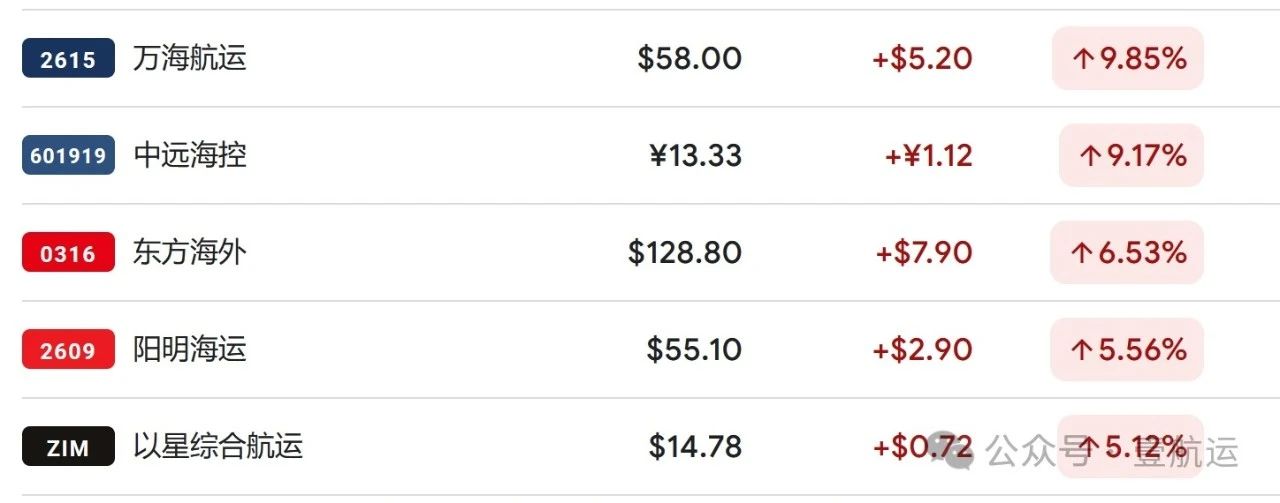Click the 5.56% change pill
Image resolution: width=1280 pixels, height=503 pixels.
[x=1127, y=349]
